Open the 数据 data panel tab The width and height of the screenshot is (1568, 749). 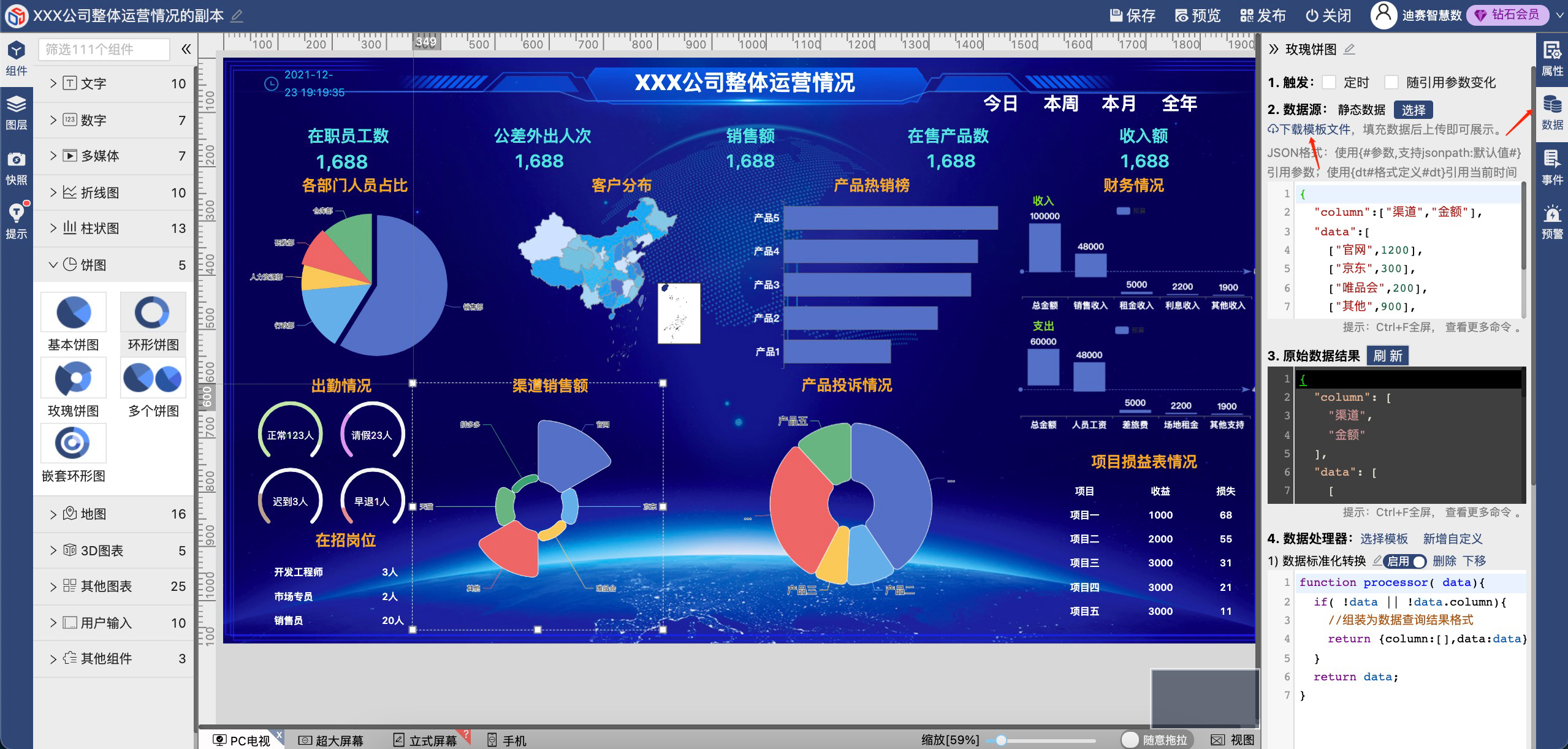pos(1552,113)
